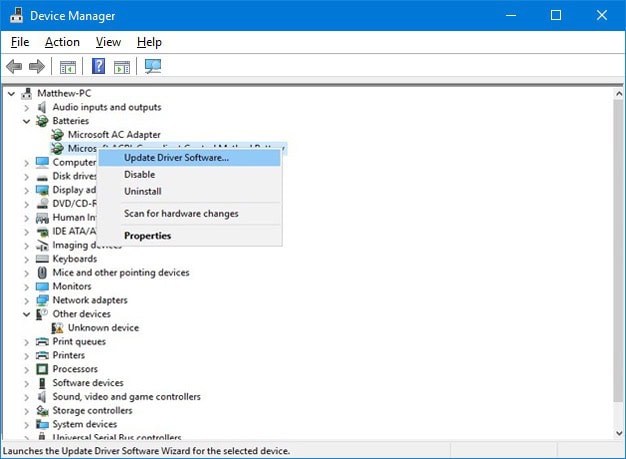This screenshot has width=626, height=459.
Task: Click the Unknown device warning icon
Action: point(57,328)
